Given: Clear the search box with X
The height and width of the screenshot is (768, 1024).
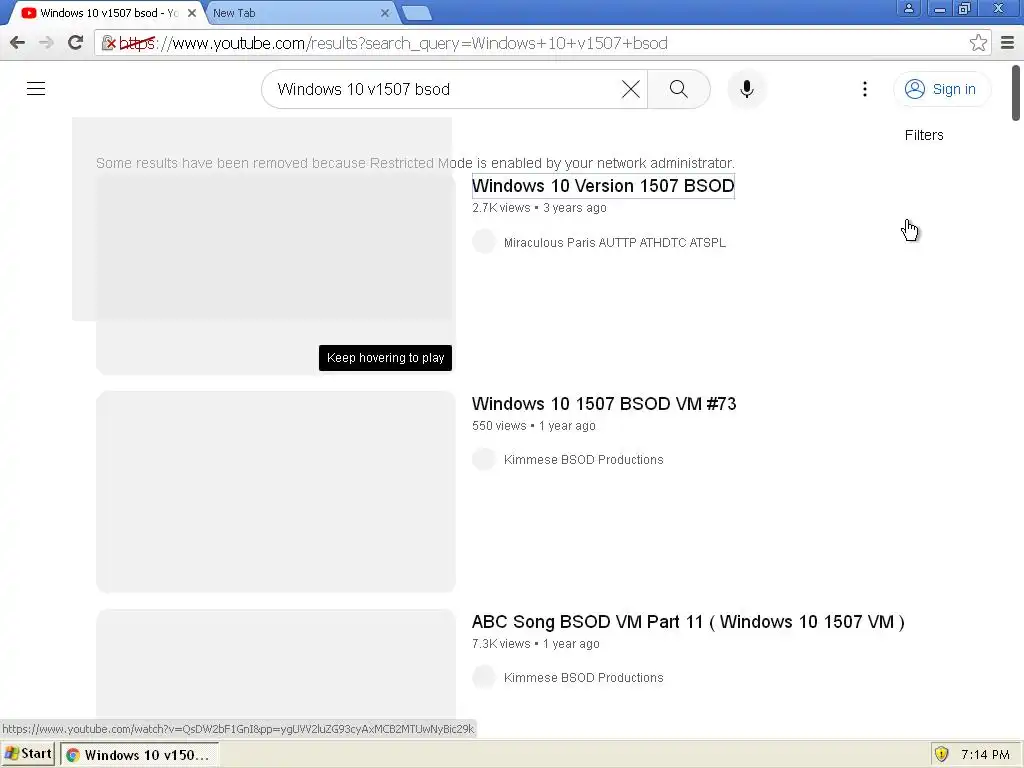Looking at the screenshot, I should pos(630,89).
